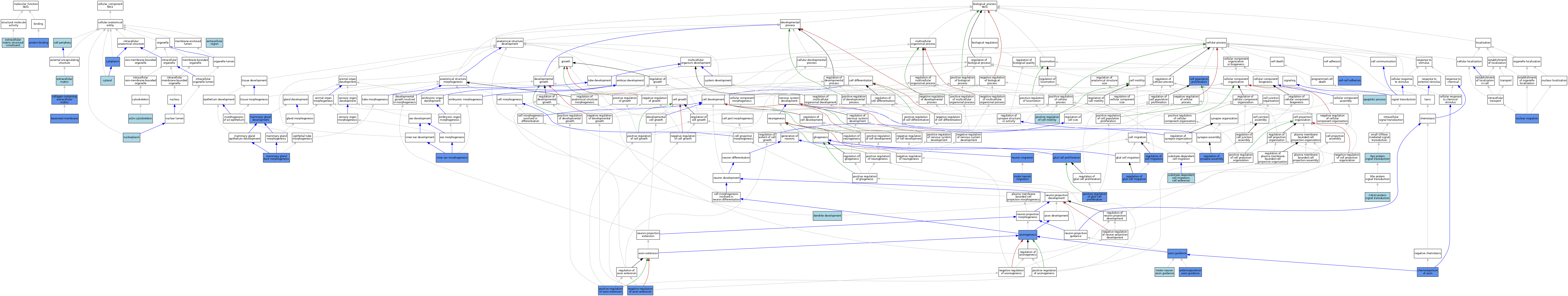Click the 'organelle' node

tap(163, 43)
